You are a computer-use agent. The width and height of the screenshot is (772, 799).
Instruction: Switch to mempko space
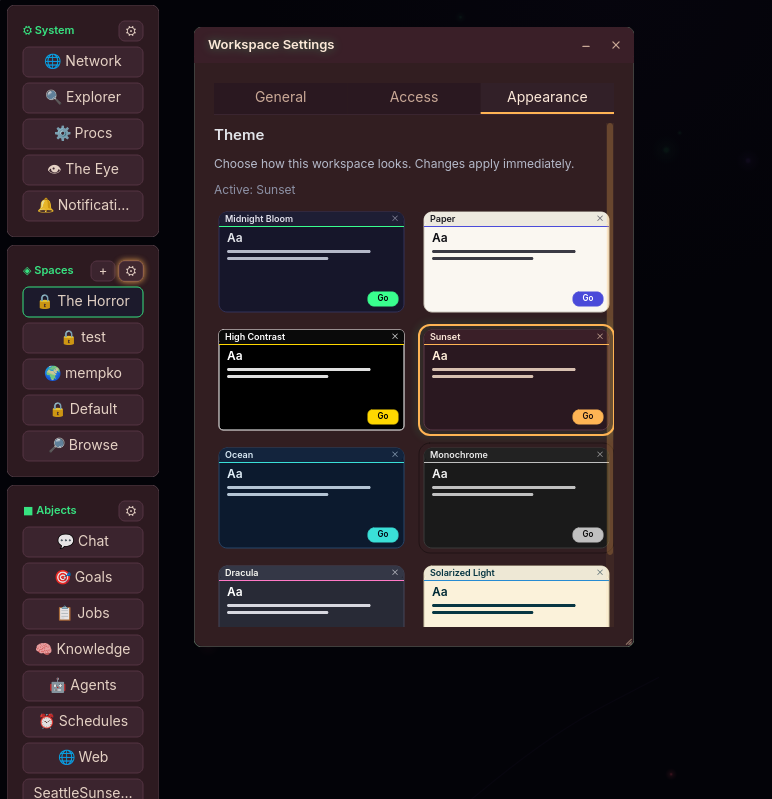[x=83, y=374]
